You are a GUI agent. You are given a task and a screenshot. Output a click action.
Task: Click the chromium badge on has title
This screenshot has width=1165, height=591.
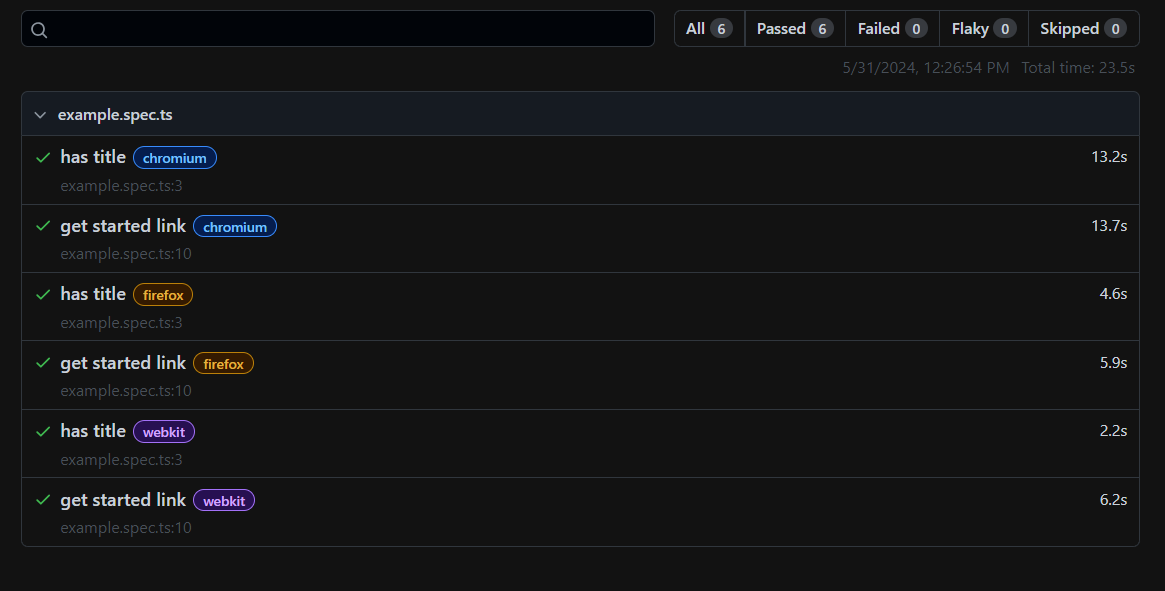pos(175,158)
